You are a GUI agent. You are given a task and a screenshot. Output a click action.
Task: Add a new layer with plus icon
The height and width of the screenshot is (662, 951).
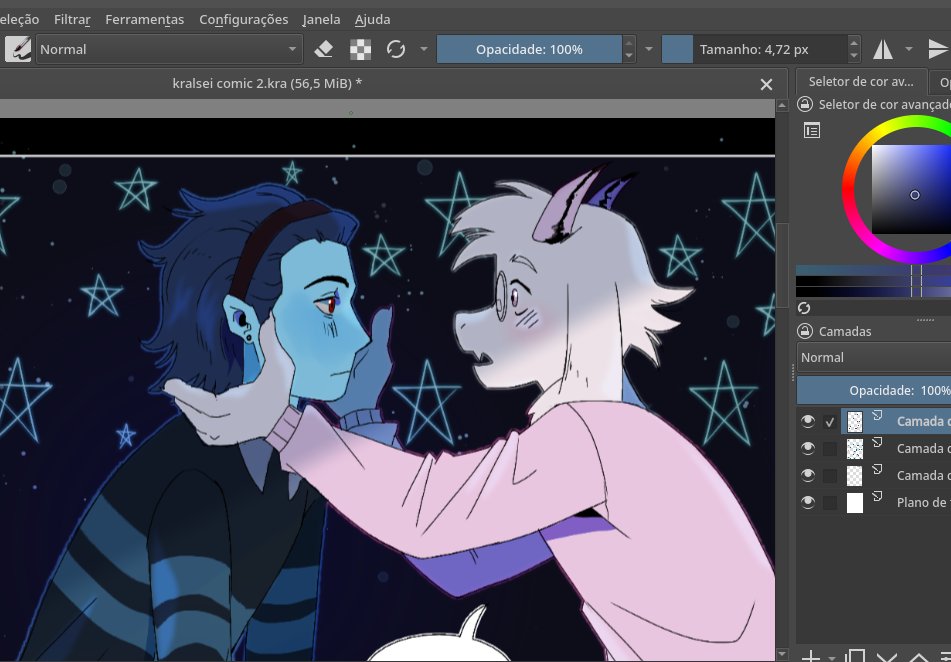[x=810, y=656]
